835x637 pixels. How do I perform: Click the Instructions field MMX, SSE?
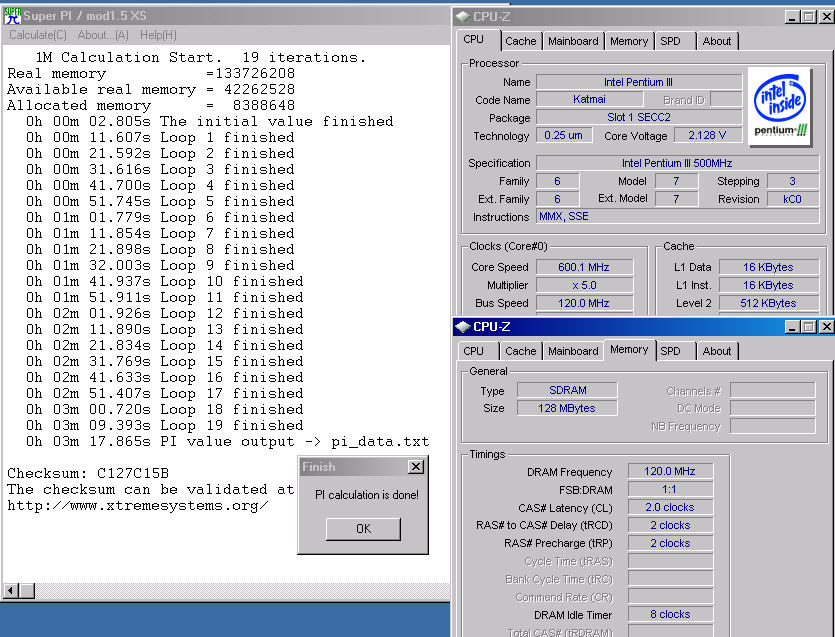(x=677, y=216)
